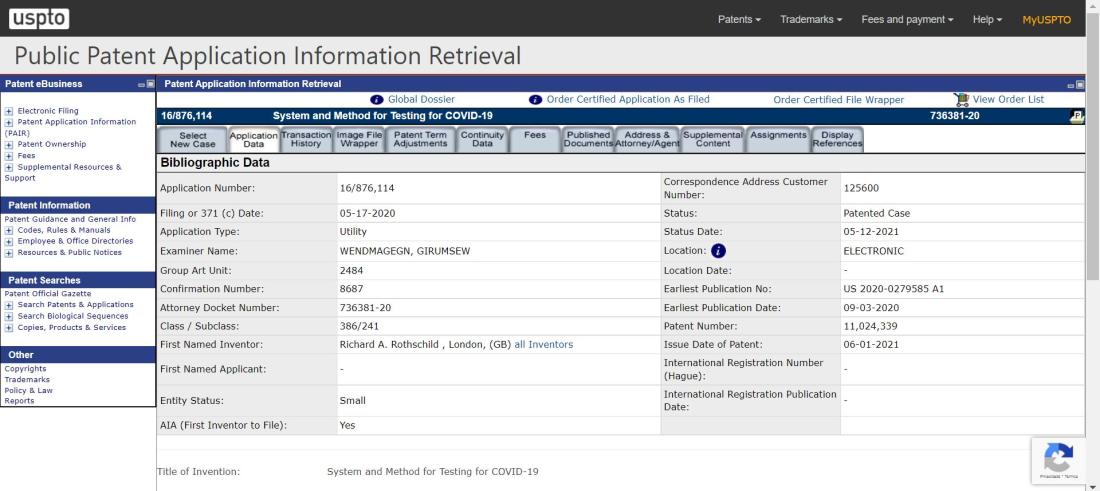The width and height of the screenshot is (1100, 491).
Task: Open the Patents dropdown menu
Action: click(739, 20)
